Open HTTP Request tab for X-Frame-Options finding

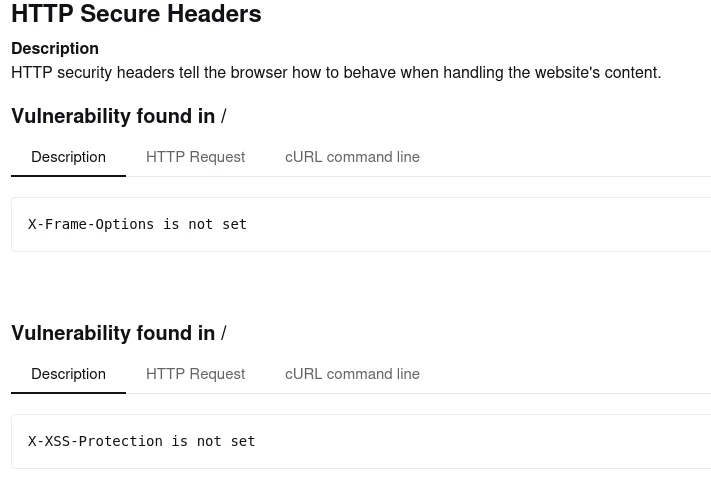195,157
